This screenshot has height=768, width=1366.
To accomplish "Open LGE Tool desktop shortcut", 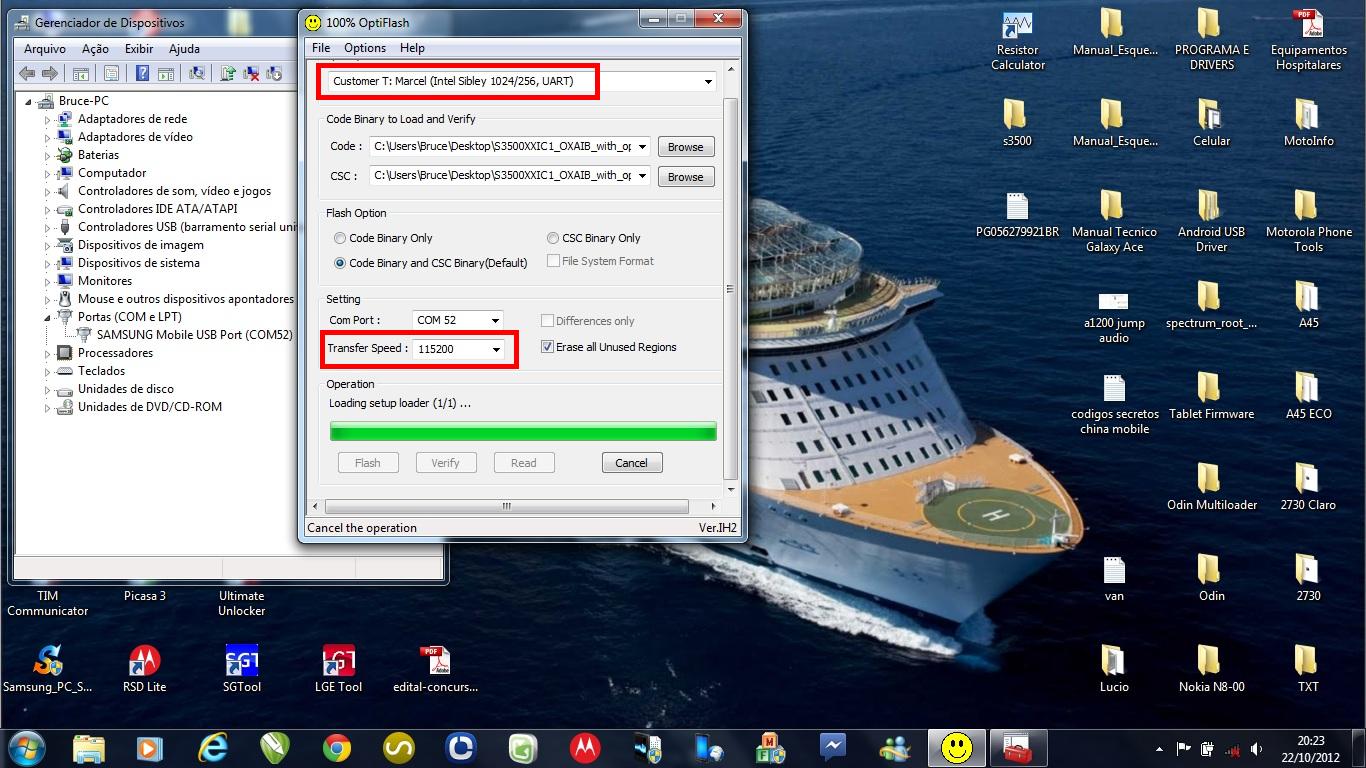I will [x=339, y=669].
